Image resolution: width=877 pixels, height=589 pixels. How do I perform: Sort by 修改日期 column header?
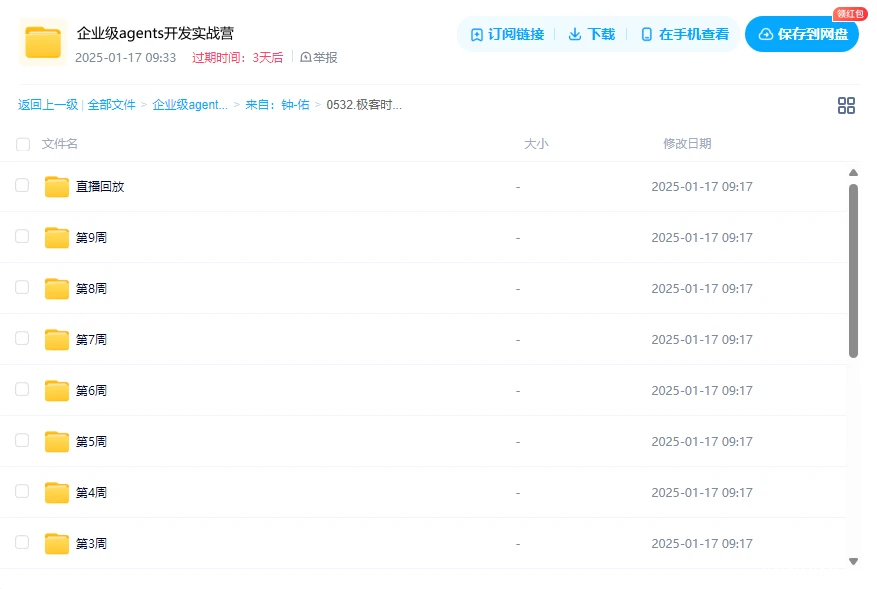pyautogui.click(x=687, y=144)
